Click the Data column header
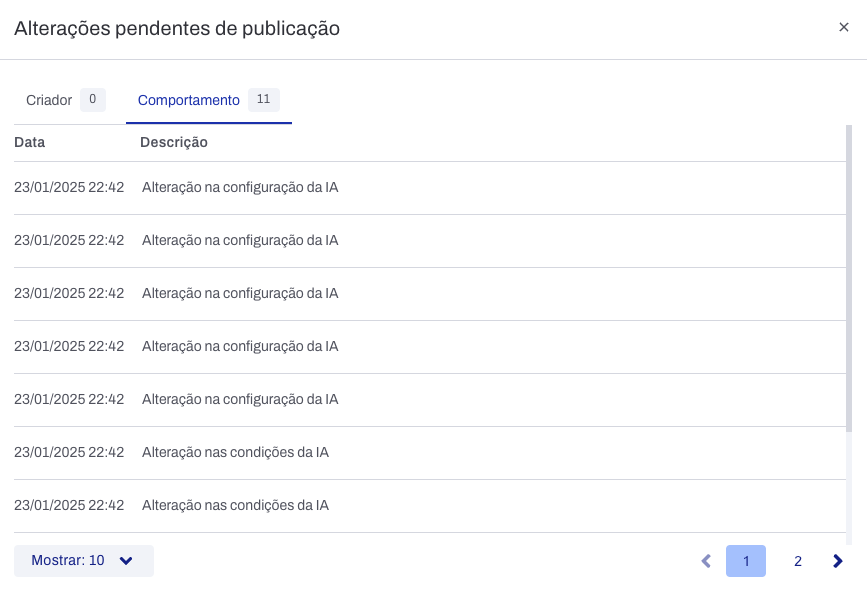867x599 pixels. tap(30, 142)
